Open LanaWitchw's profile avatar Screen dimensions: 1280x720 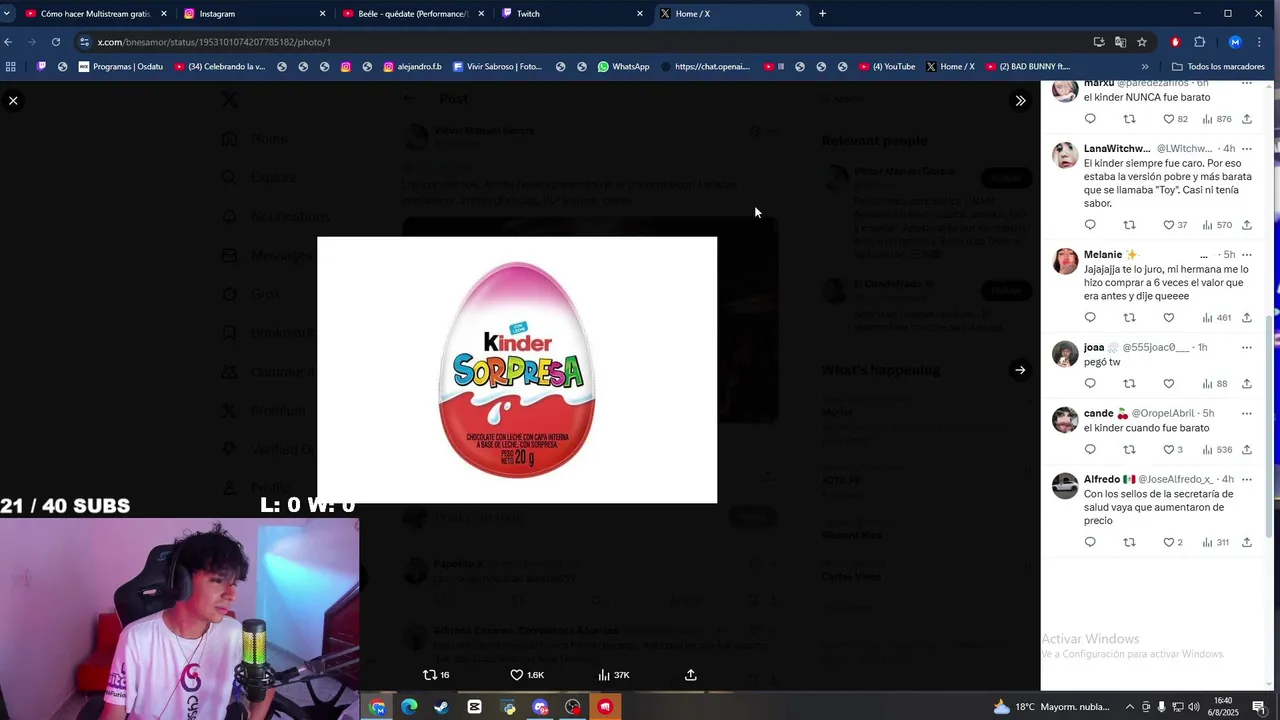(1065, 155)
